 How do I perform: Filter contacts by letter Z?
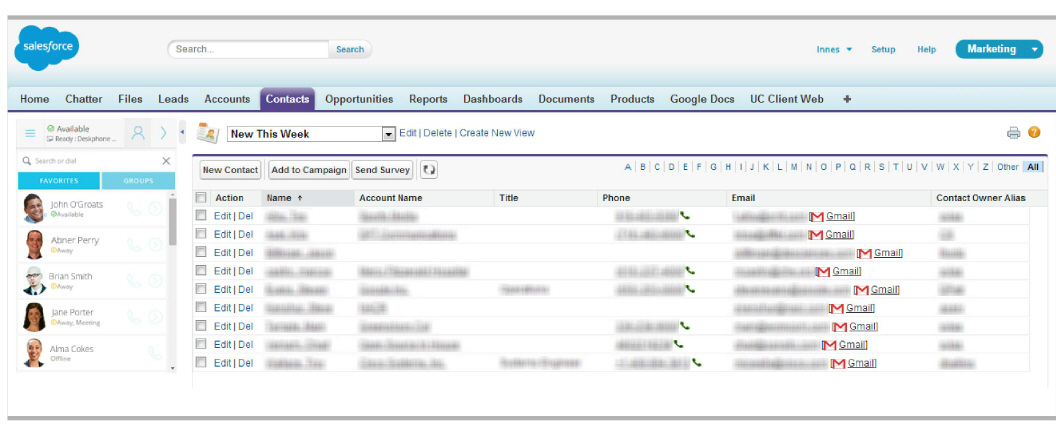985,167
